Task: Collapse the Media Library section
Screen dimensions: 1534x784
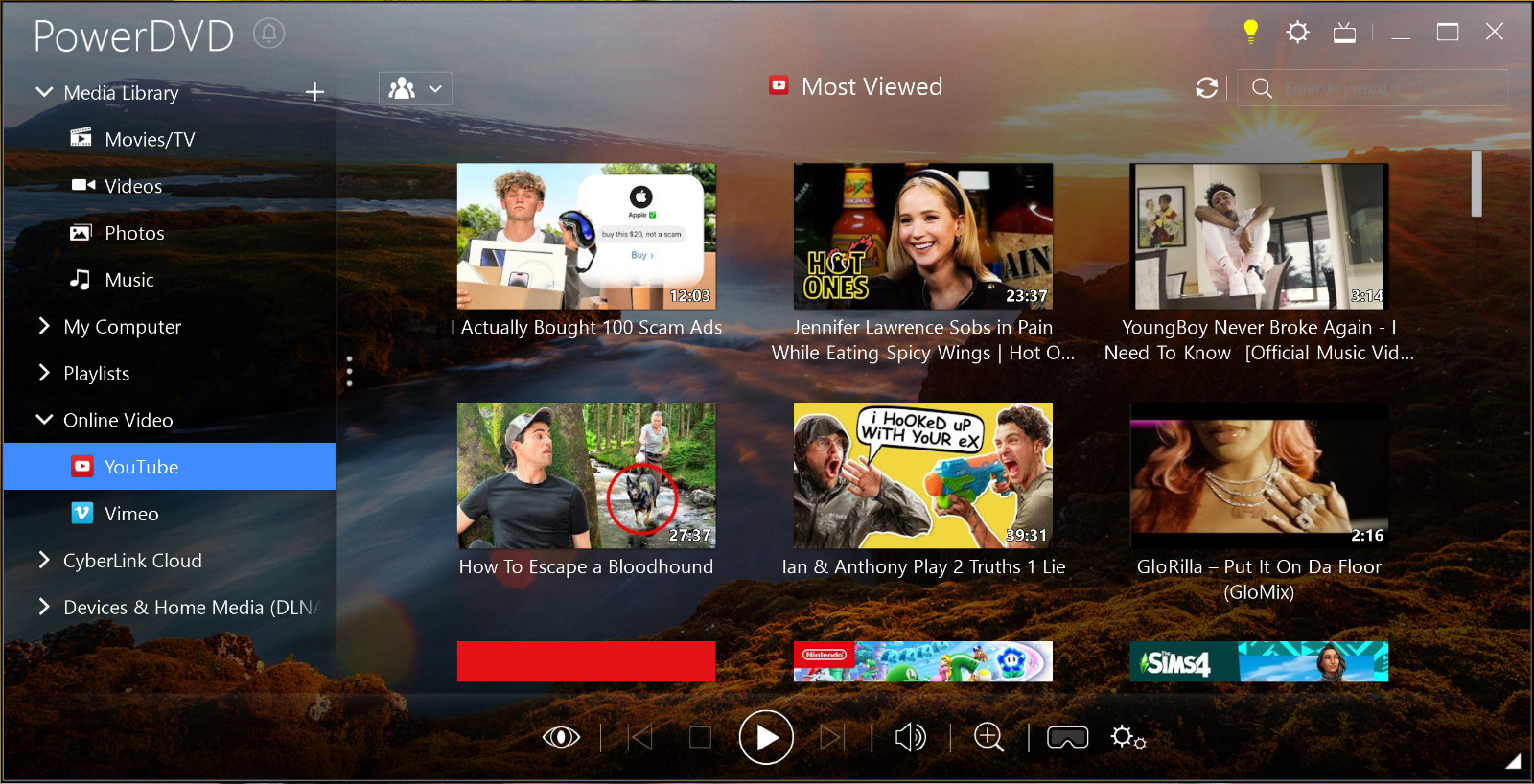Action: click(x=44, y=92)
